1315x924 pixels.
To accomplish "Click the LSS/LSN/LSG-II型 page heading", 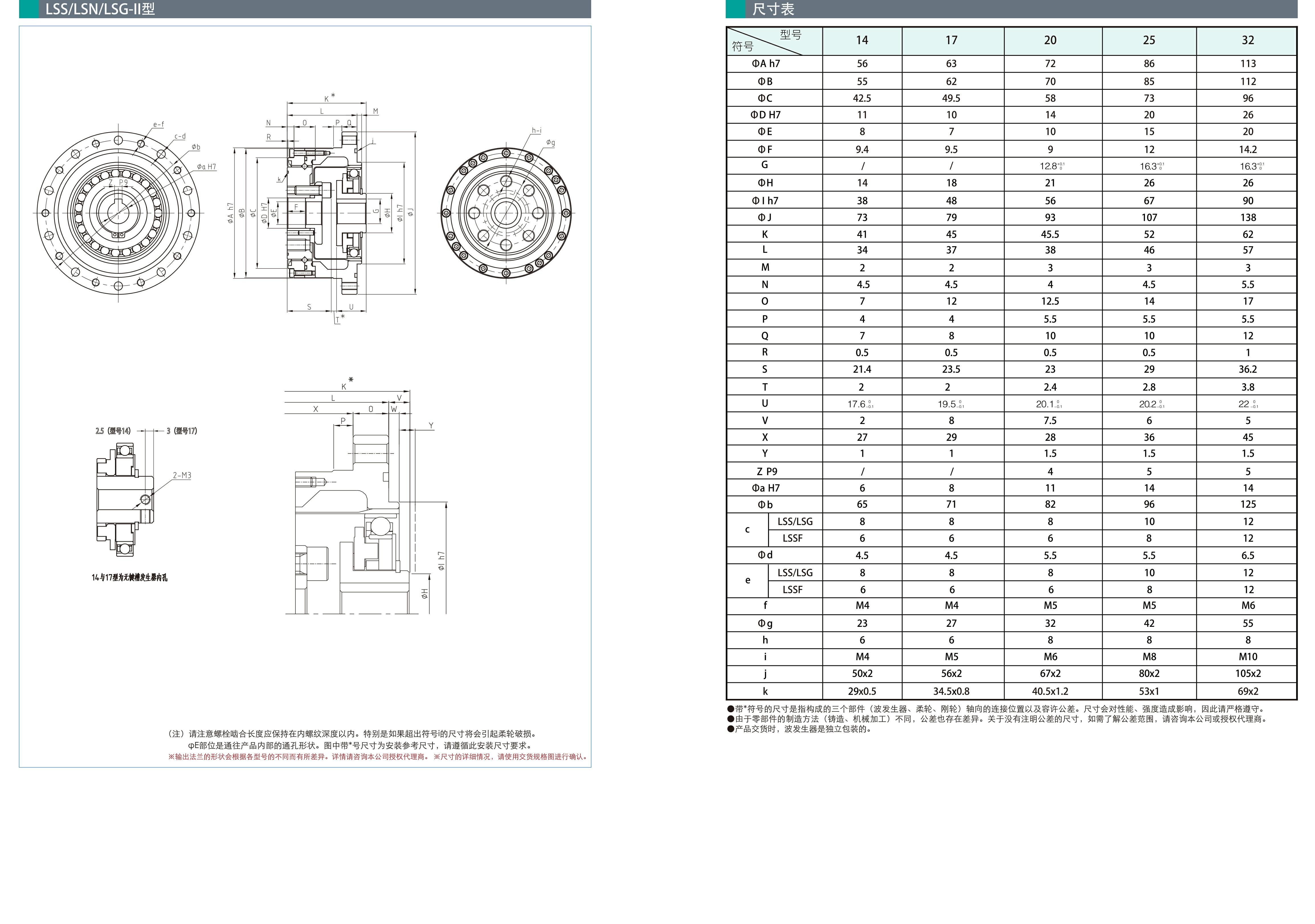I will 100,9.
